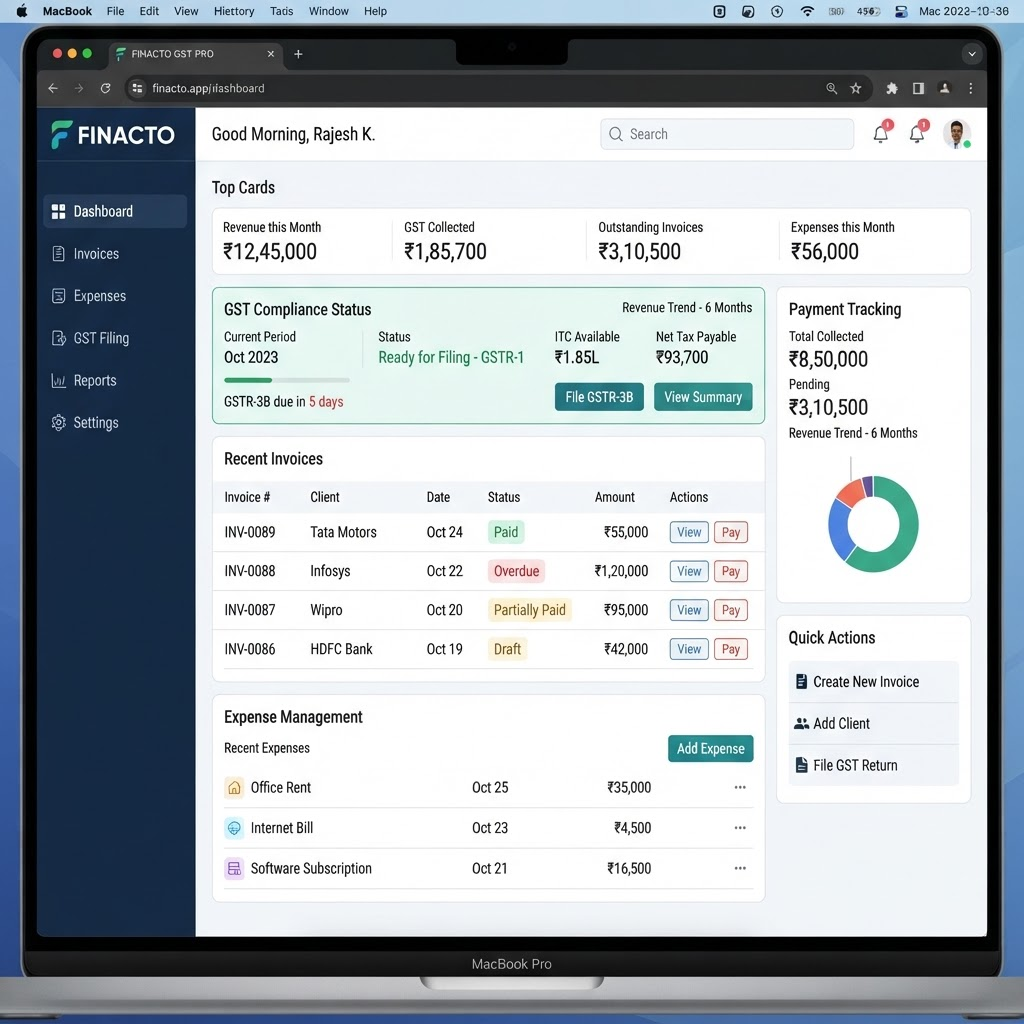Open browser extensions puzzle icon
Screen dimensions: 1024x1024
(x=891, y=88)
